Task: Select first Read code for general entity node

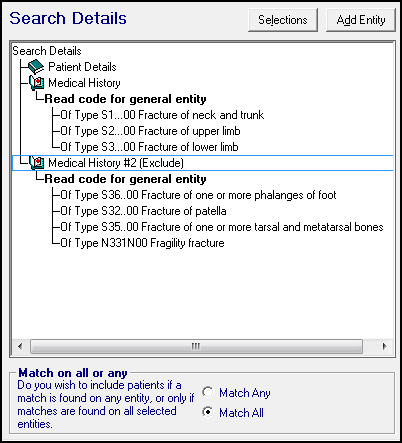Action: [x=125, y=99]
